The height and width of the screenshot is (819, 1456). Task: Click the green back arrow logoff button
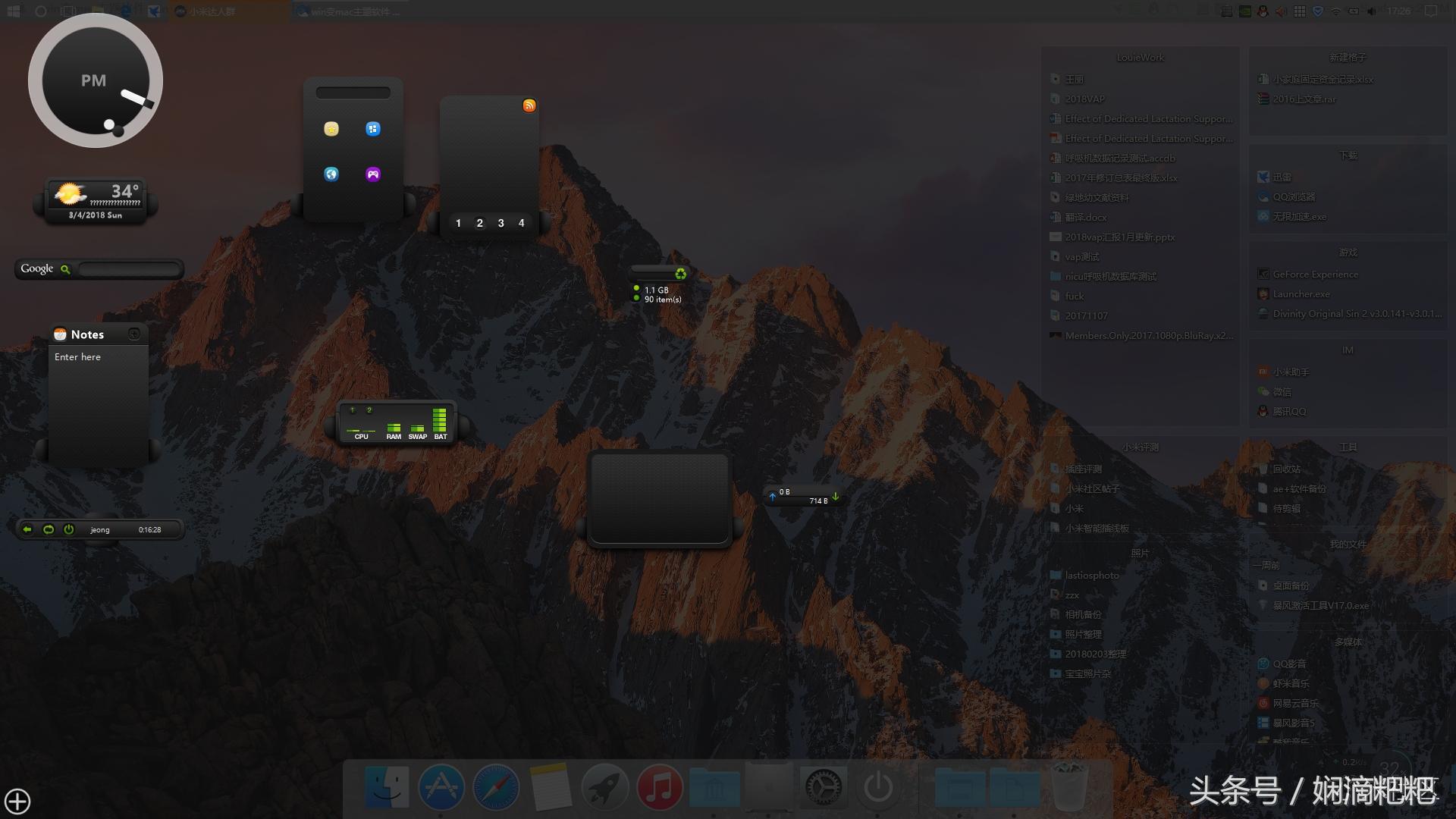click(27, 529)
